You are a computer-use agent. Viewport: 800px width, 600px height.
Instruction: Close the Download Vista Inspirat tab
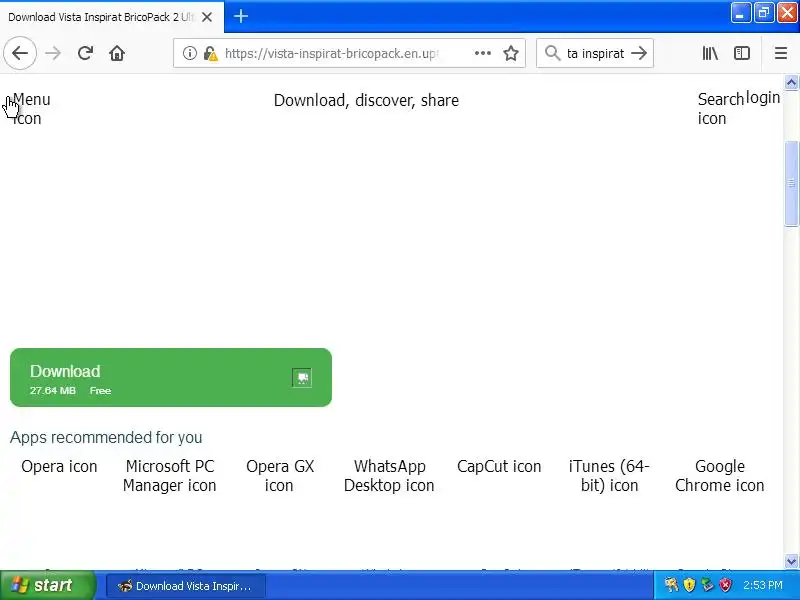[207, 17]
